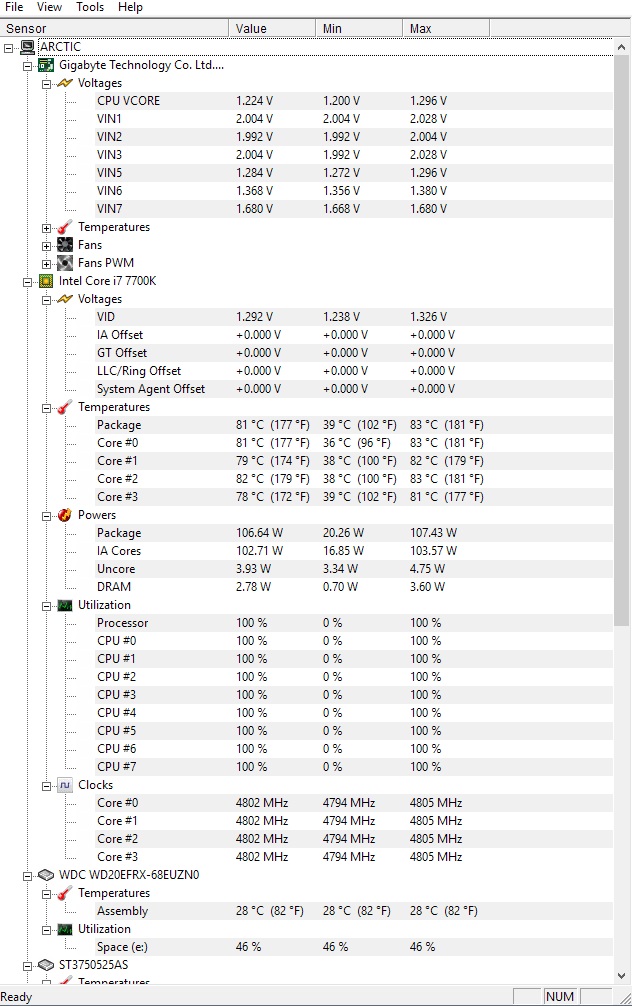Click the Powers flame icon
Image resolution: width=632 pixels, height=1006 pixels.
pyautogui.click(x=65, y=515)
